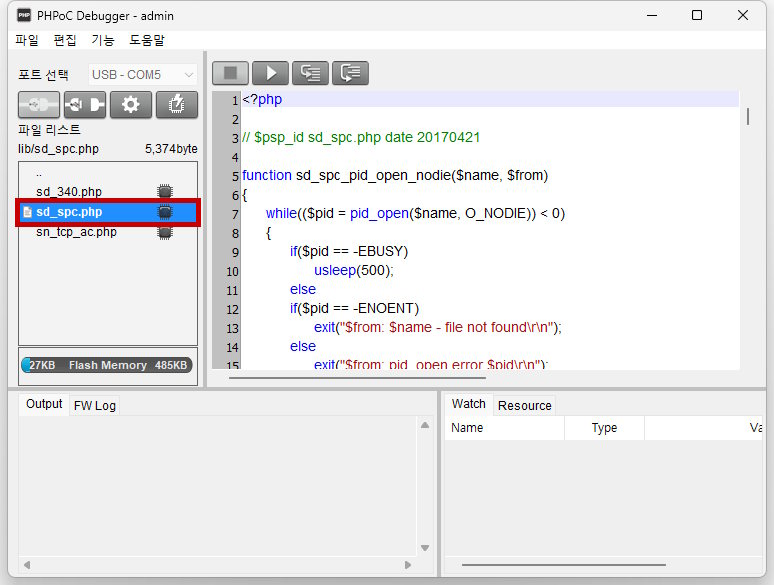Switch to the Output tab

coord(44,404)
